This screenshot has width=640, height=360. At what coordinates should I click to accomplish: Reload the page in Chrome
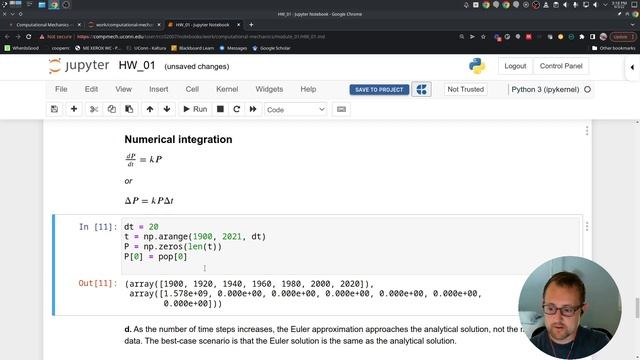pos(29,37)
